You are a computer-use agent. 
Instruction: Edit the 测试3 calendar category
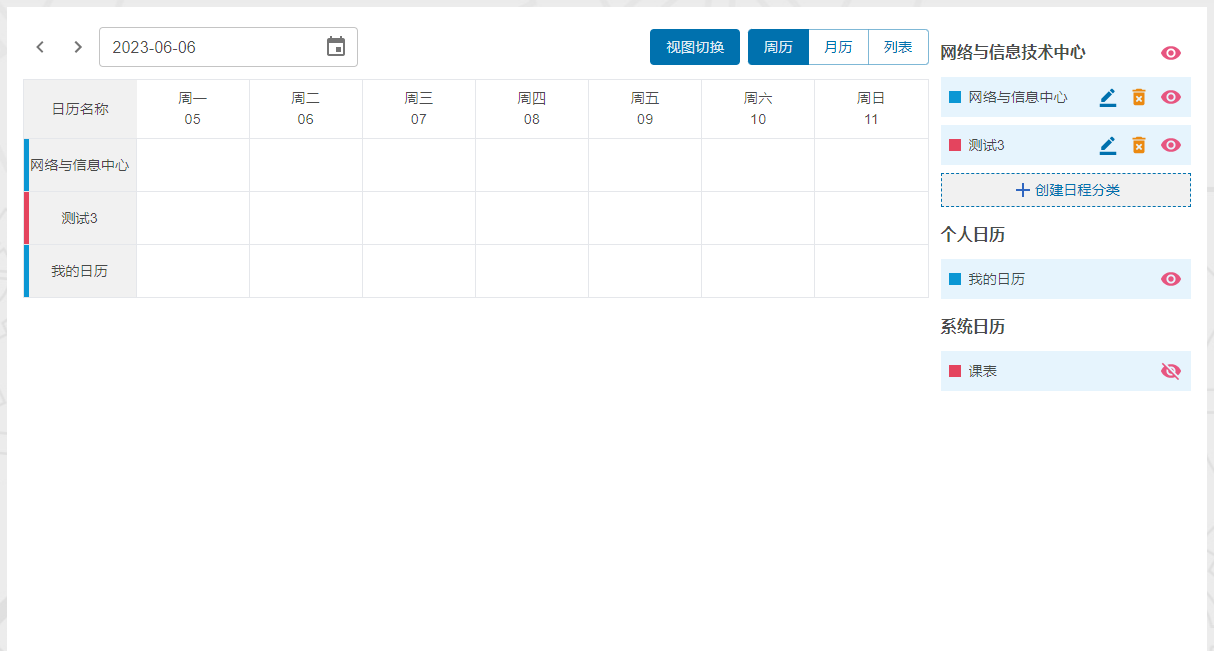pos(1107,145)
